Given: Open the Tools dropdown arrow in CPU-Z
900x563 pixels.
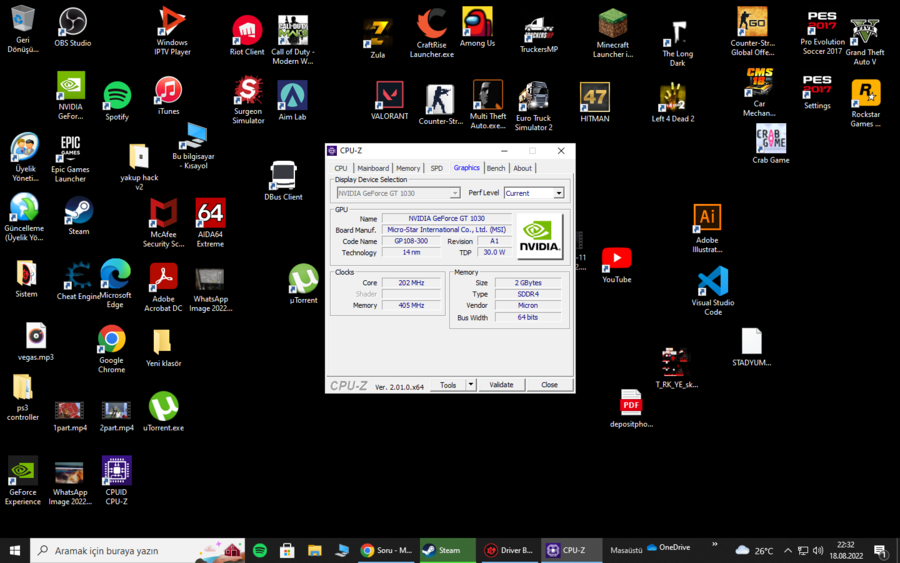Looking at the screenshot, I should [471, 385].
